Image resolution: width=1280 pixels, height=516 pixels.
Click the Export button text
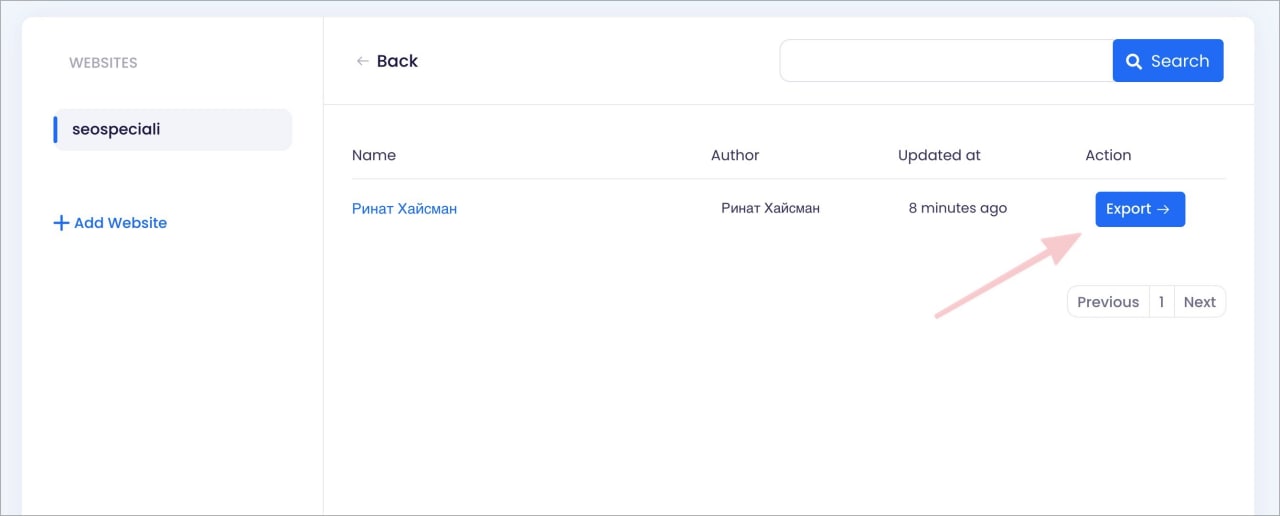click(x=1129, y=209)
